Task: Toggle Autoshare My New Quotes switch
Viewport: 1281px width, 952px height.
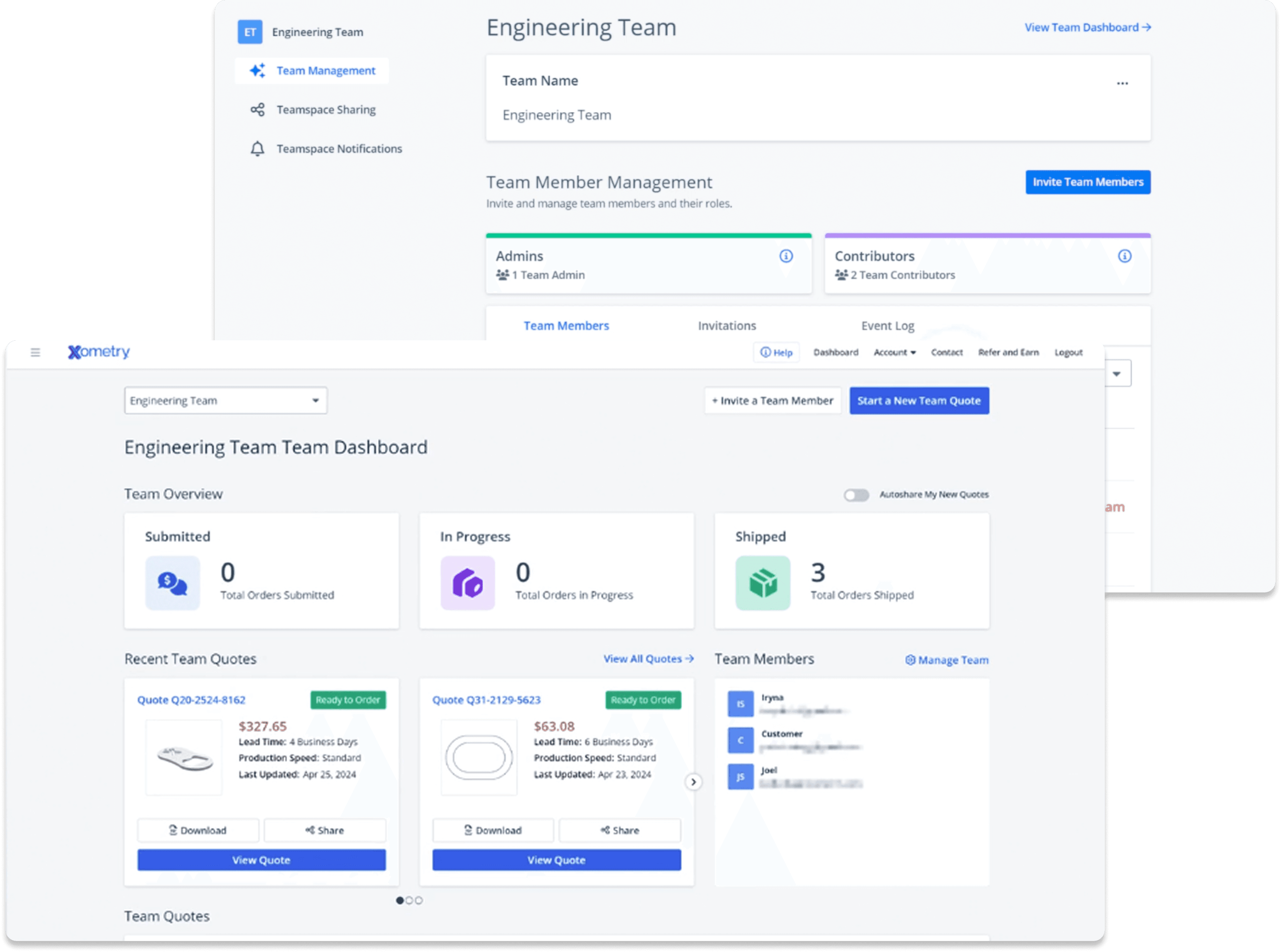Action: click(856, 495)
